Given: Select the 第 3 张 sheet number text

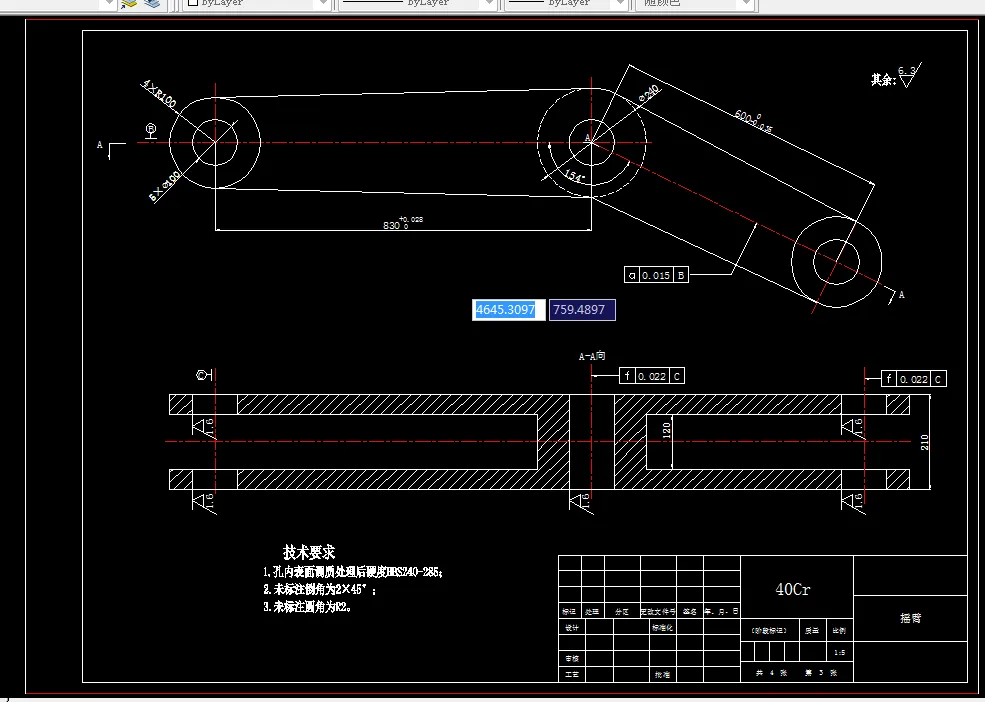Looking at the screenshot, I should pyautogui.click(x=821, y=672).
